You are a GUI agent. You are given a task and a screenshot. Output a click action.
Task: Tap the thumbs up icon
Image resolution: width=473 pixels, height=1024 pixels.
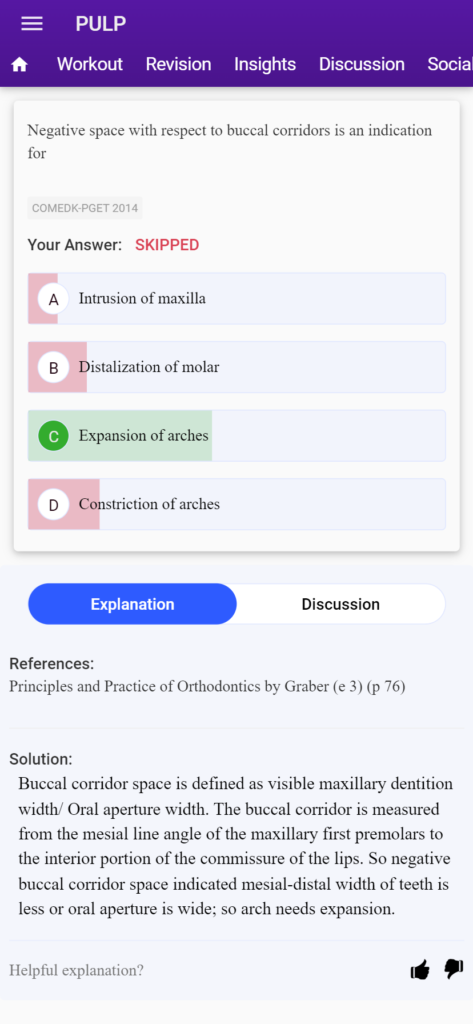click(420, 970)
